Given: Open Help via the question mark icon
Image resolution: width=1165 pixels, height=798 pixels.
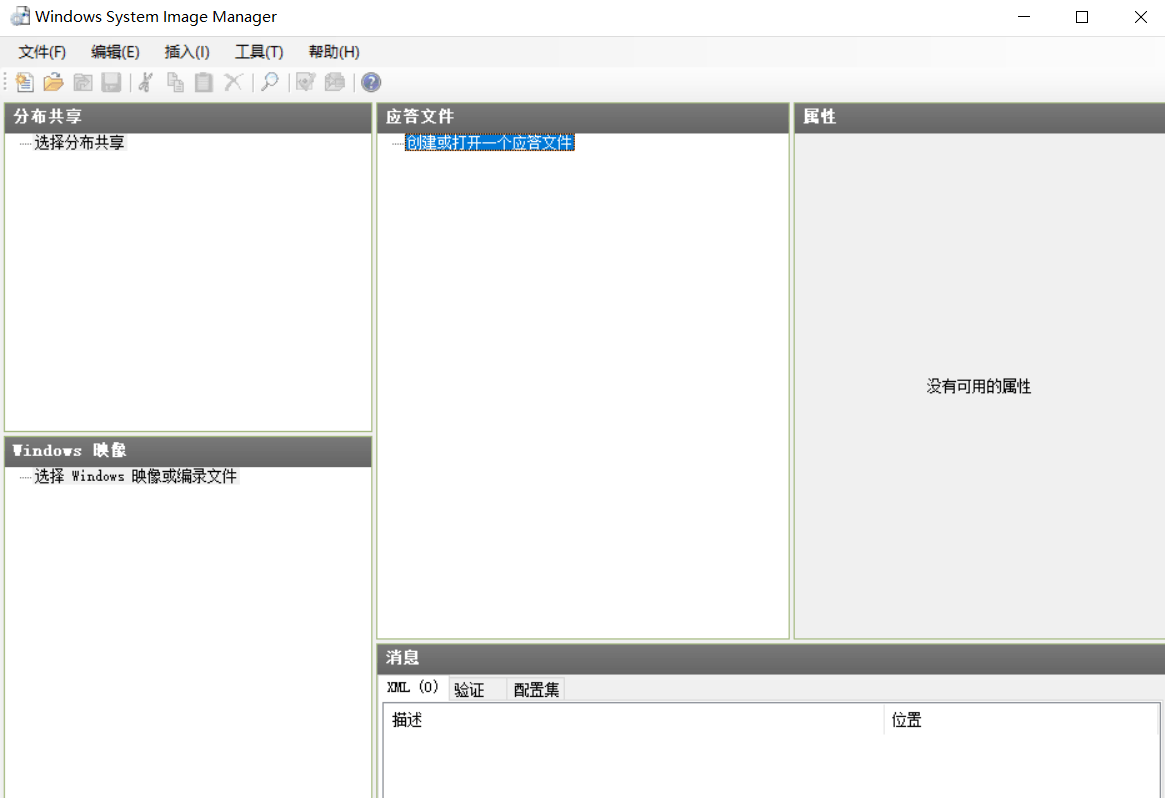Looking at the screenshot, I should click(x=371, y=82).
